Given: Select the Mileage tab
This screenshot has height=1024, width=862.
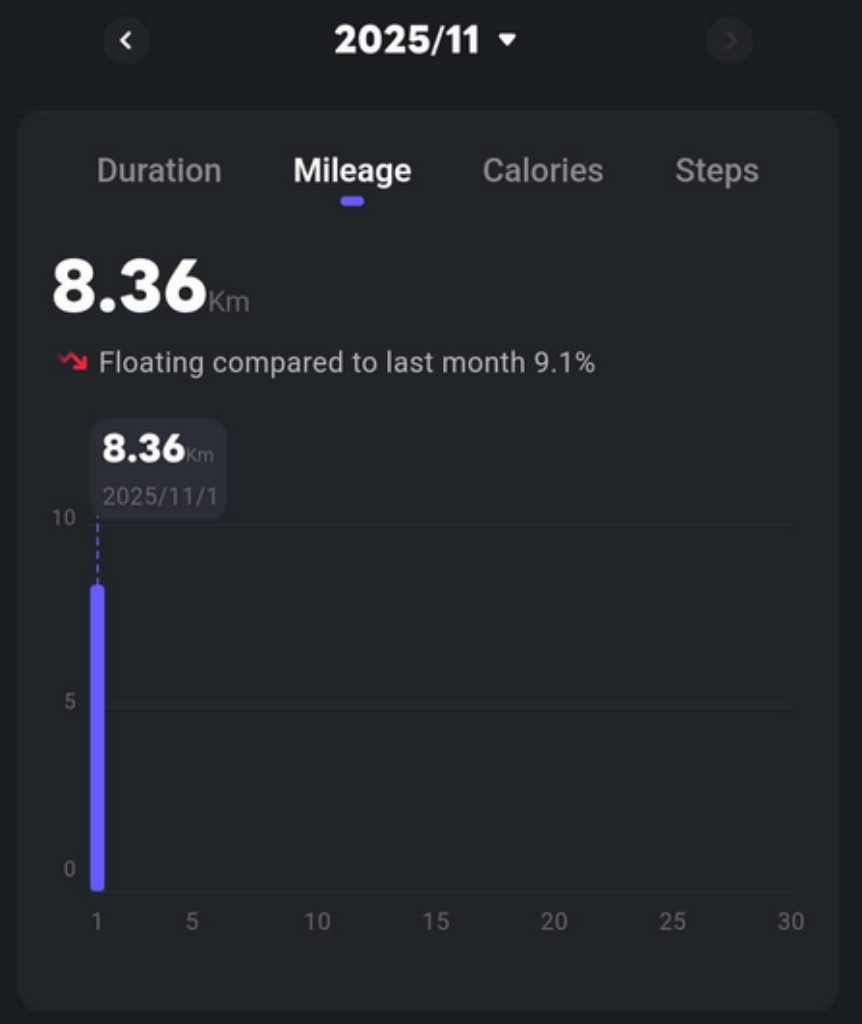Looking at the screenshot, I should [352, 171].
